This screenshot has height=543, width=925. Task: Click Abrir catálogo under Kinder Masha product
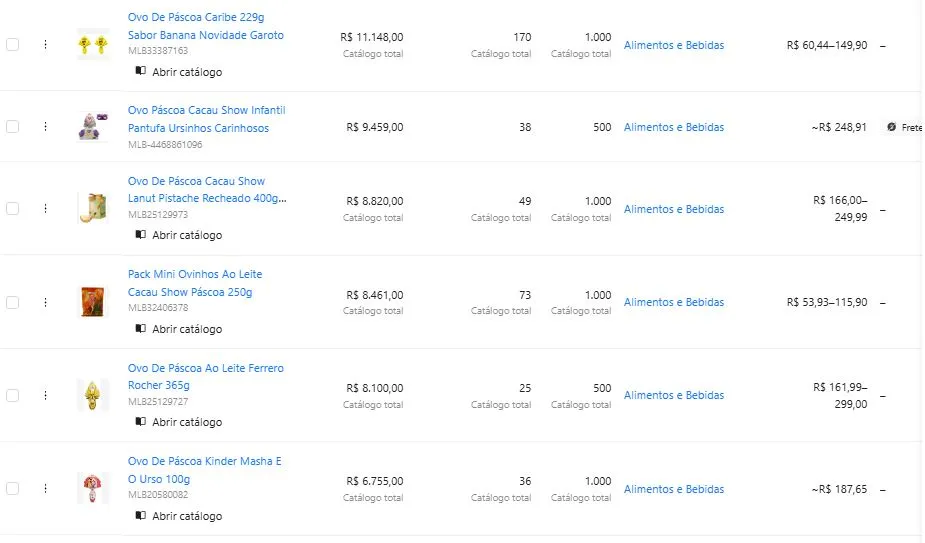[187, 516]
